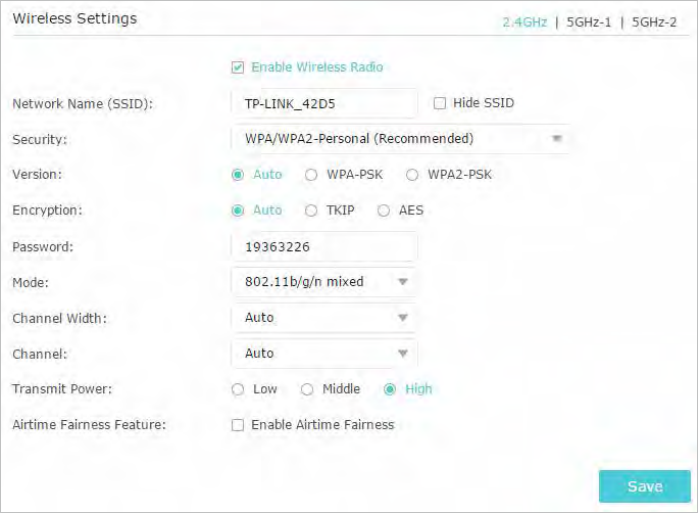Enable the Airtime Fairness checkbox
Image resolution: width=698 pixels, height=513 pixels.
238,425
